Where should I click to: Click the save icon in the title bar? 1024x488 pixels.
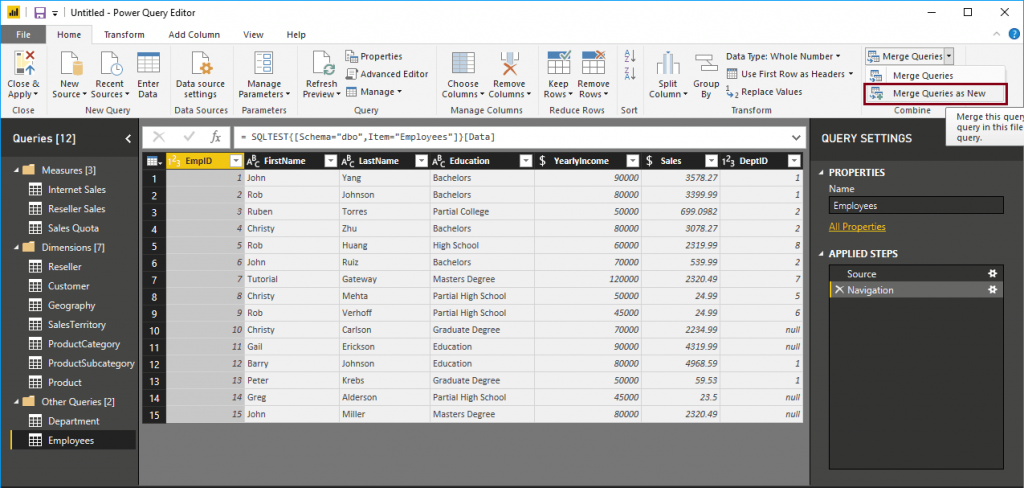pyautogui.click(x=40, y=12)
